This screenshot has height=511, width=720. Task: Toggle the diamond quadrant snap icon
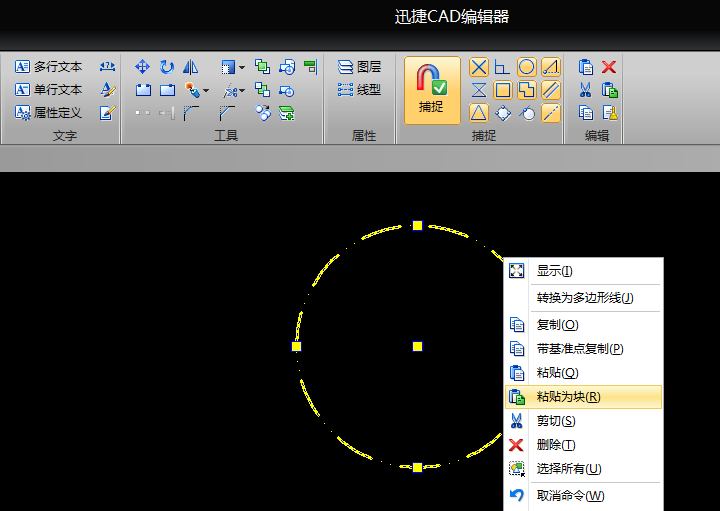[503, 113]
